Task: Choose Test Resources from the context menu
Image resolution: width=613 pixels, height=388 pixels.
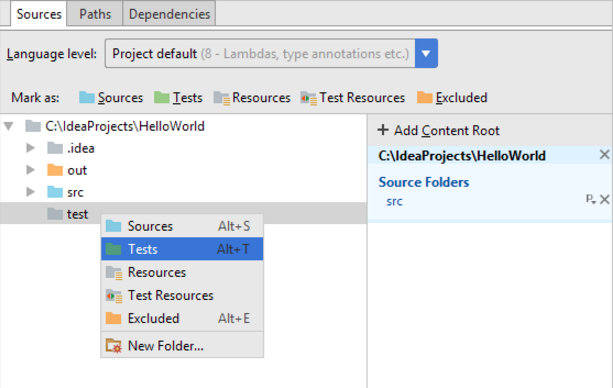Action: pos(182,295)
